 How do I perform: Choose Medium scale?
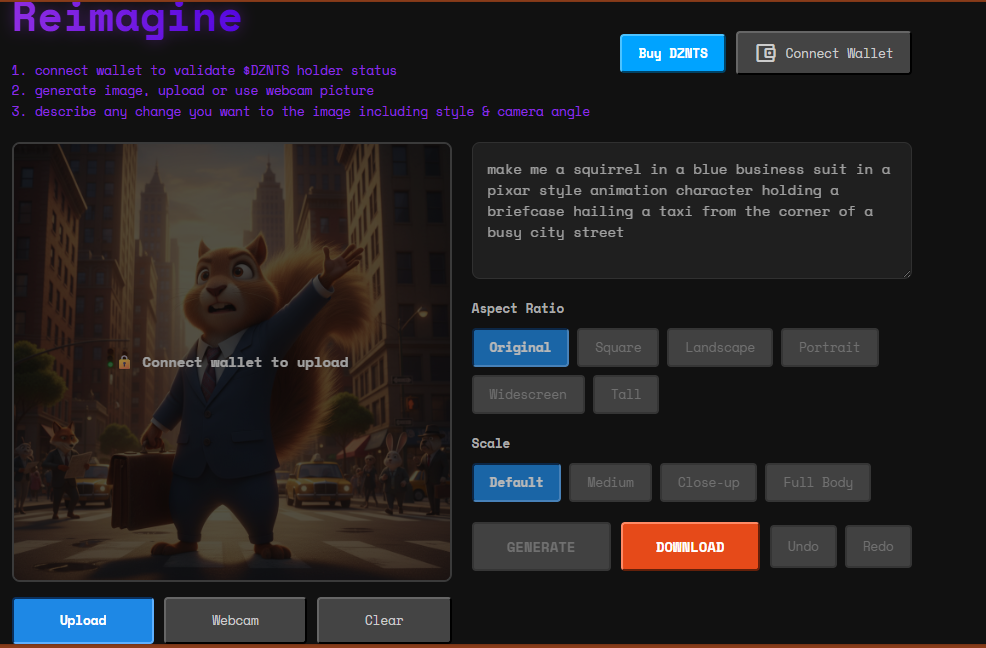tap(610, 482)
